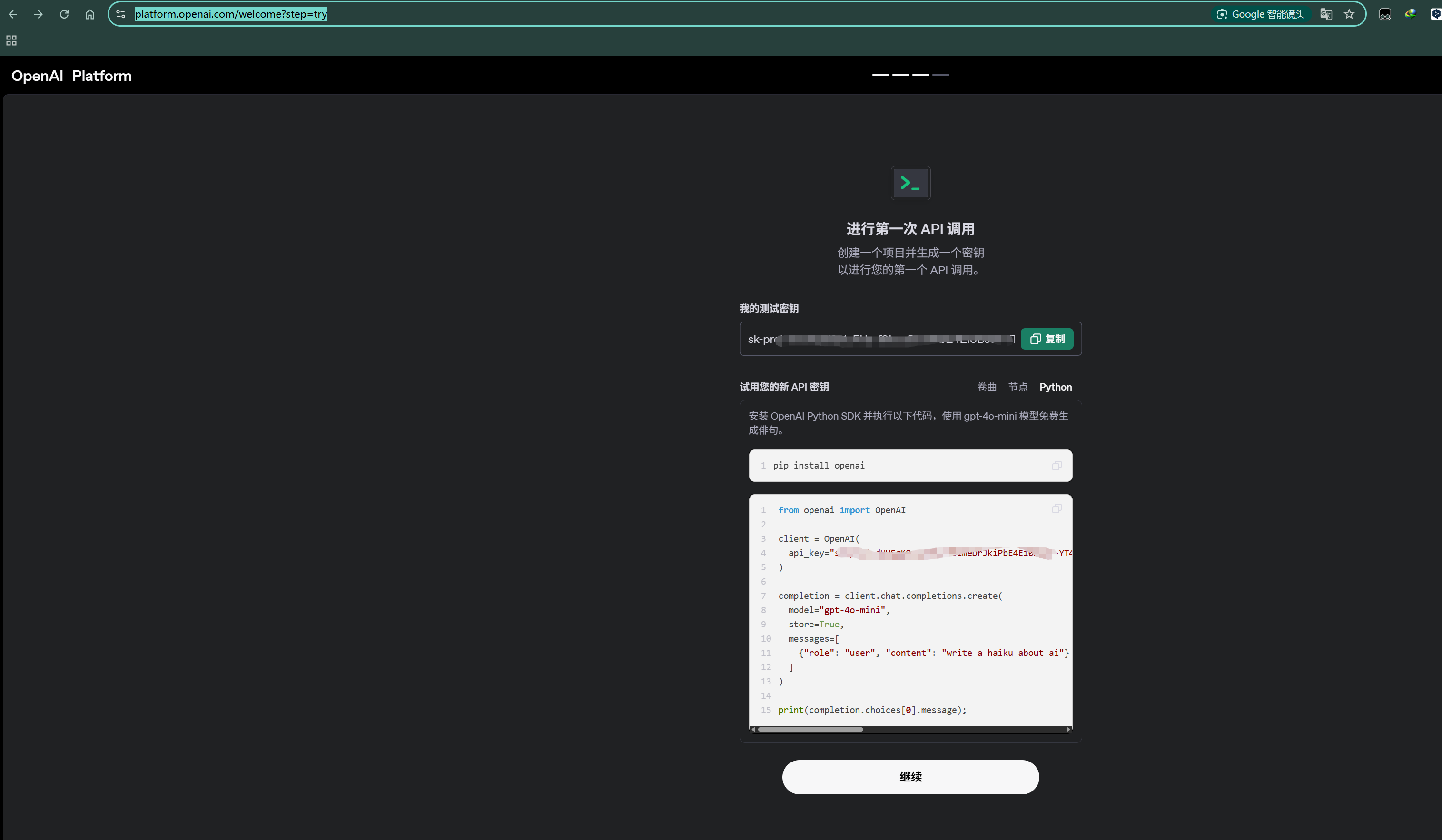This screenshot has height=840, width=1442.
Task: Switch to the 卷曲 (curl) tab
Action: pos(987,387)
